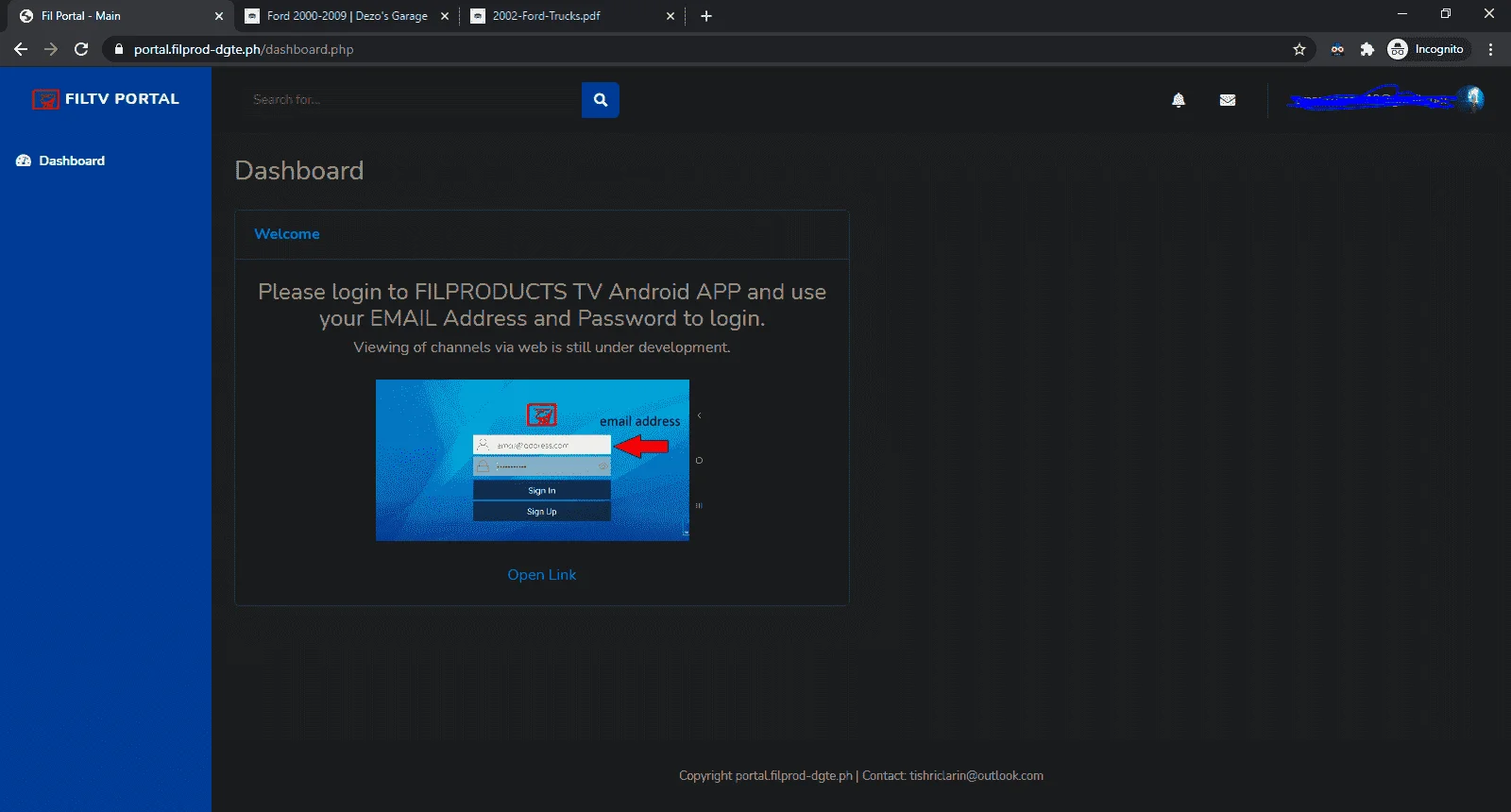1511x812 pixels.
Task: Bookmark this page with the star
Action: (1299, 49)
